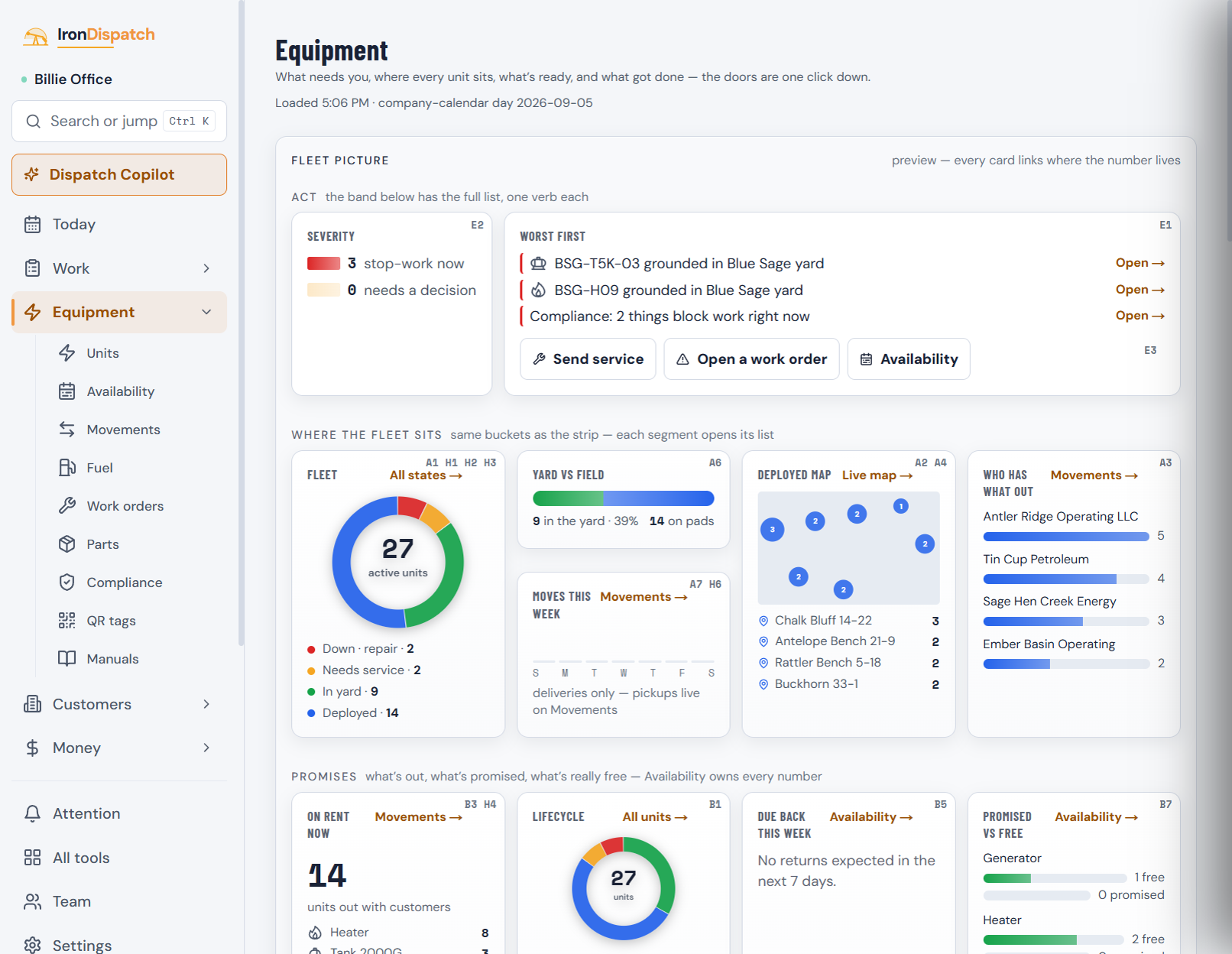Click the Fuel pump icon

click(67, 467)
